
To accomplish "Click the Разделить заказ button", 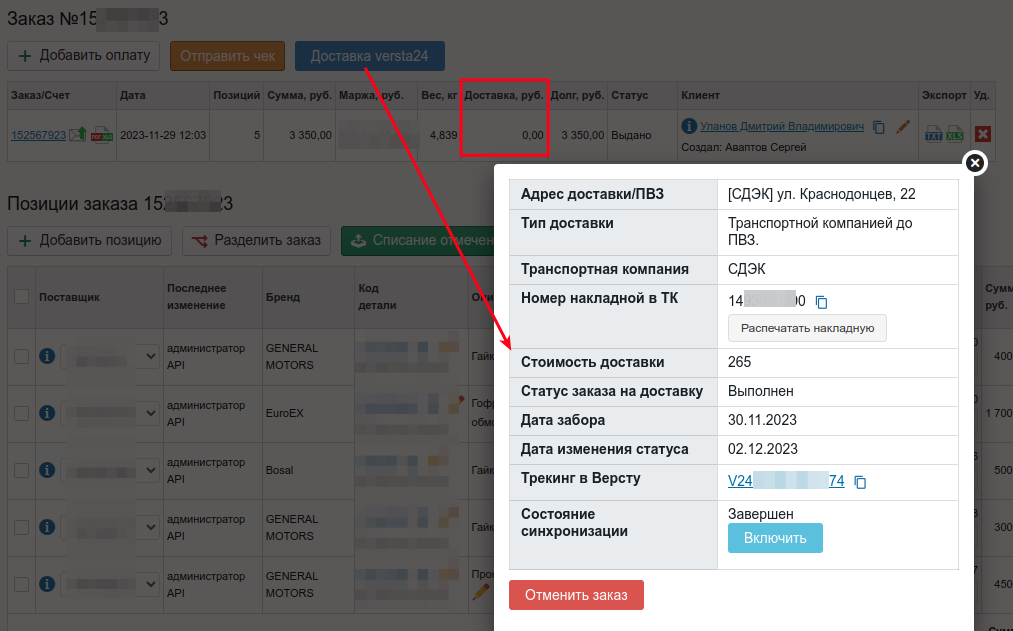I will click(256, 240).
